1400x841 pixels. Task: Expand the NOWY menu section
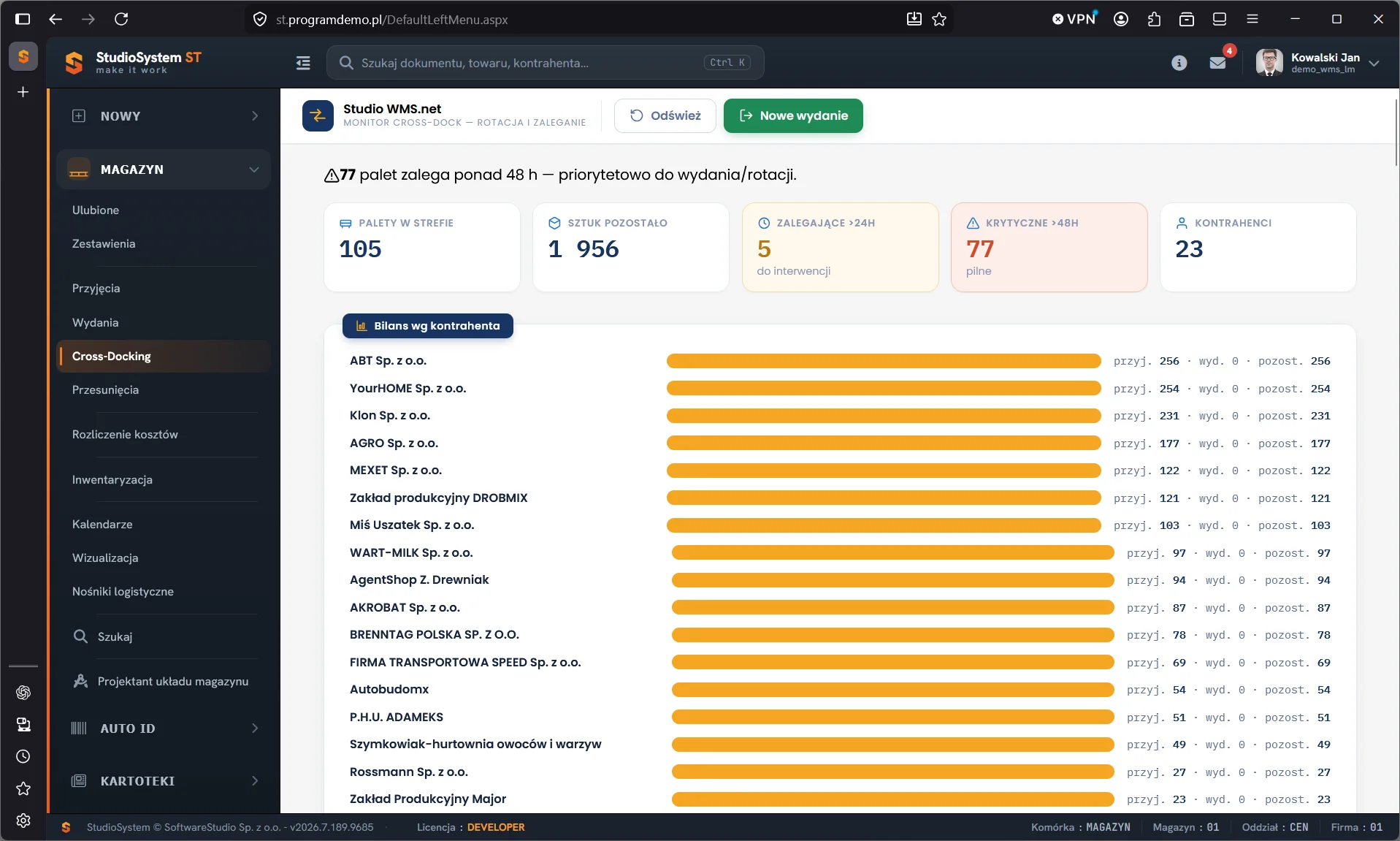point(163,116)
